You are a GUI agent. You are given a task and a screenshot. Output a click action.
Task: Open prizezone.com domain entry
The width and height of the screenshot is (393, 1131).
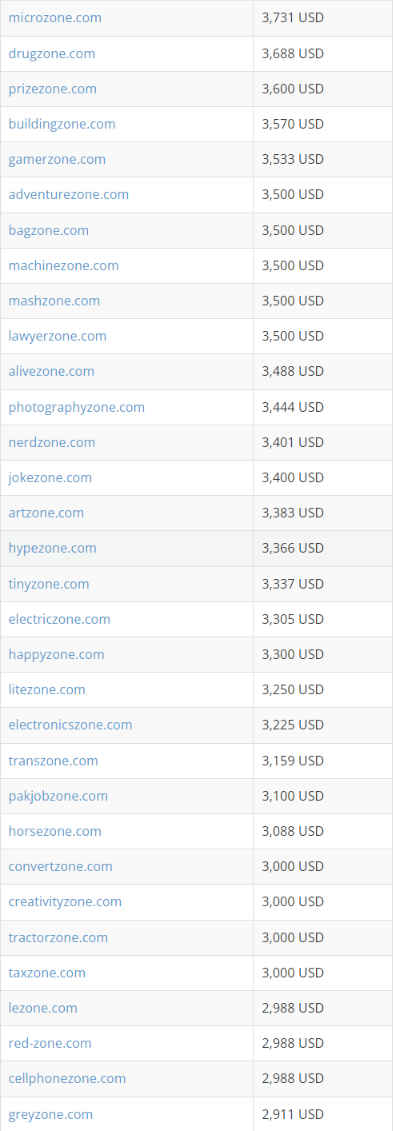(x=53, y=89)
